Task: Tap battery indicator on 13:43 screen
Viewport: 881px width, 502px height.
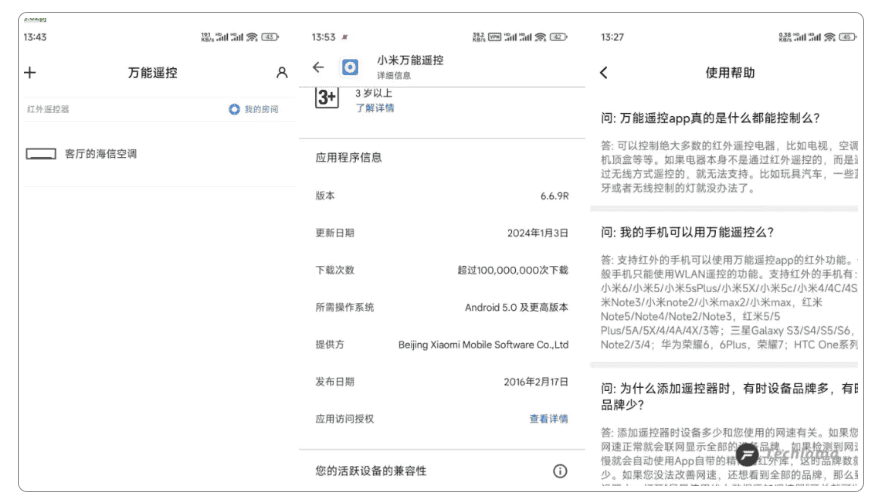Action: pyautogui.click(x=270, y=37)
